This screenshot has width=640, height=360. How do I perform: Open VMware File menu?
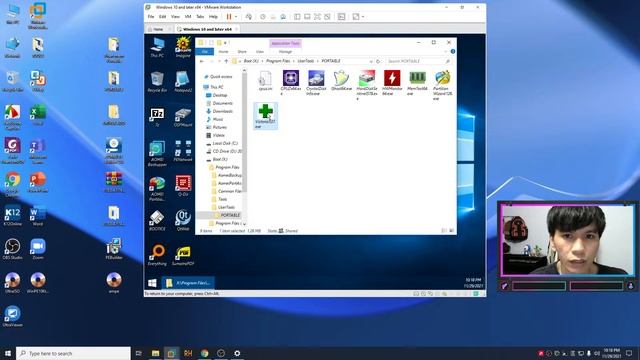[x=151, y=17]
